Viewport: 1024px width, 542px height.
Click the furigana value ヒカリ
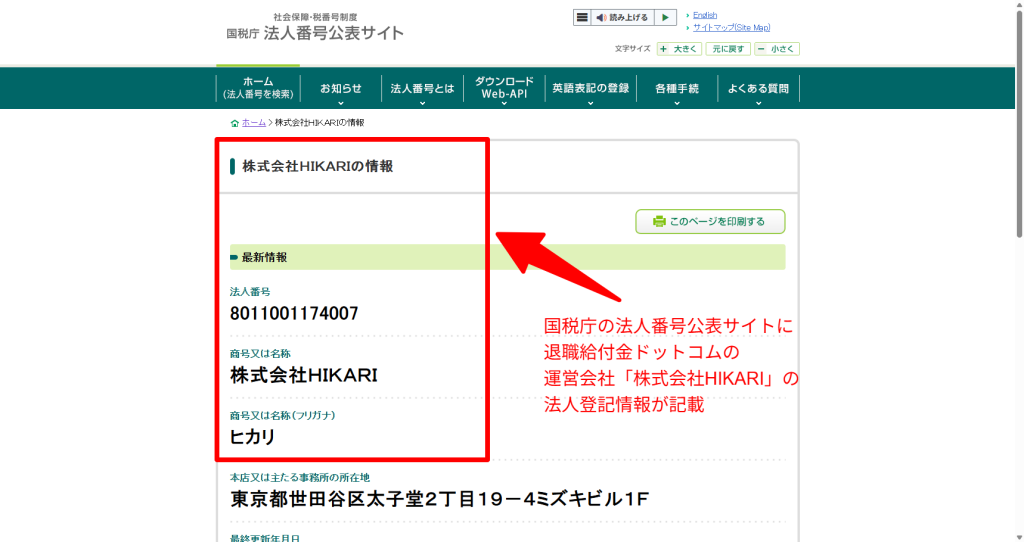[x=252, y=437]
